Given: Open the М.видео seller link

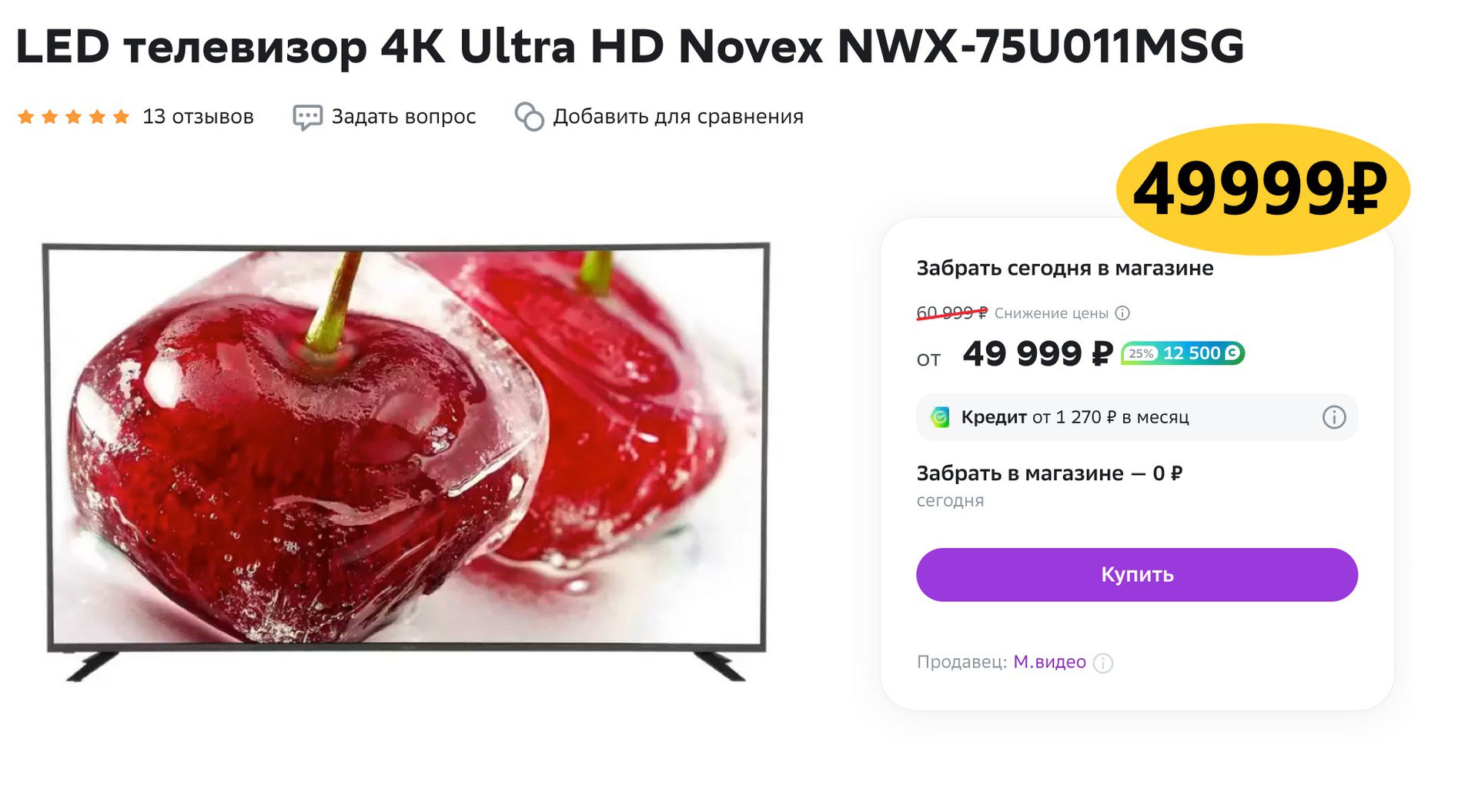Looking at the screenshot, I should [1049, 662].
